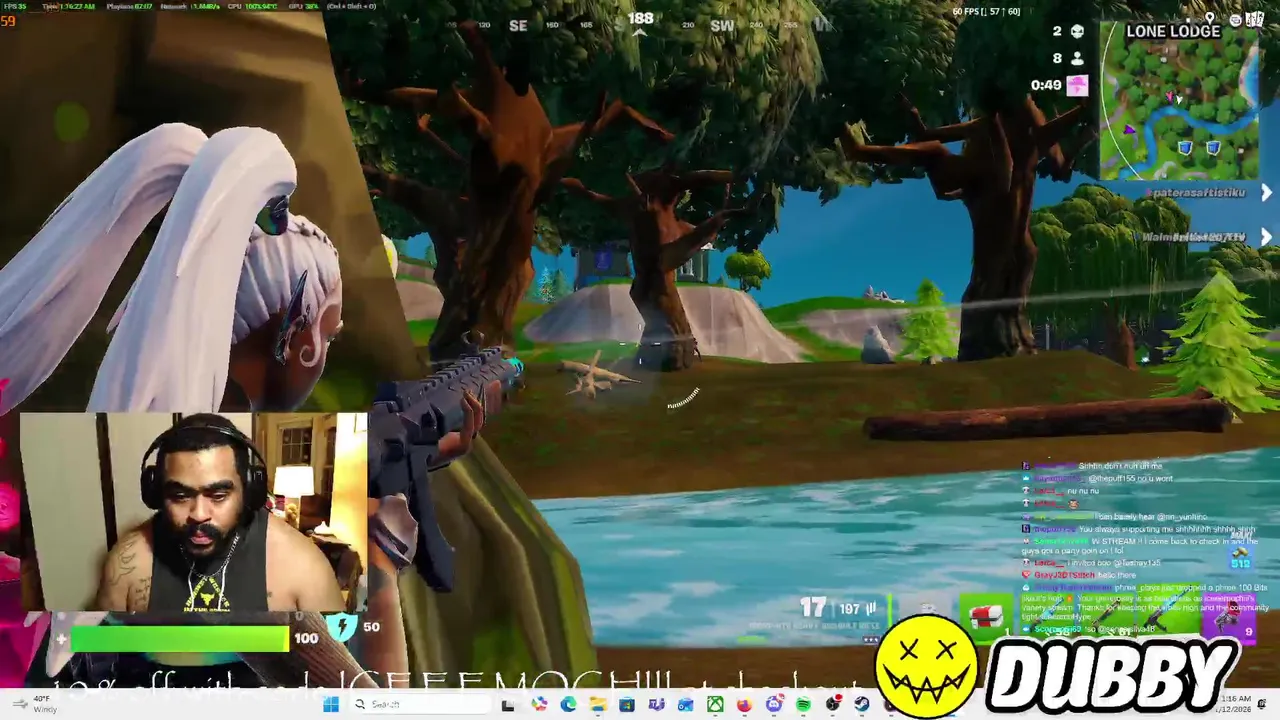Expand the paterasaftistiku teammate entry arrow
Screen dimensions: 1280x720
[x=1266, y=192]
